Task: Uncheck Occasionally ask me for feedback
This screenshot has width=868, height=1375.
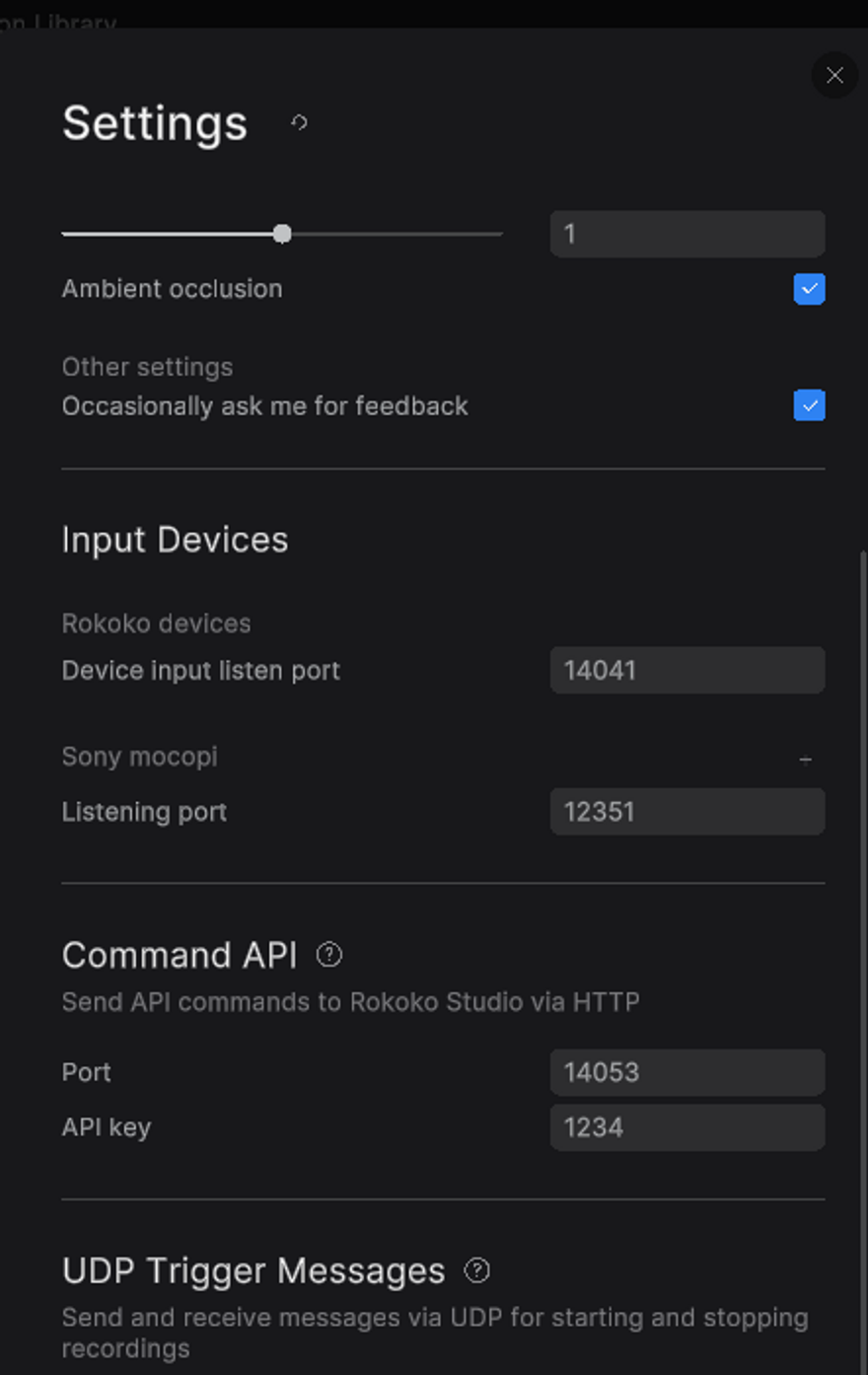Action: pyautogui.click(x=809, y=405)
